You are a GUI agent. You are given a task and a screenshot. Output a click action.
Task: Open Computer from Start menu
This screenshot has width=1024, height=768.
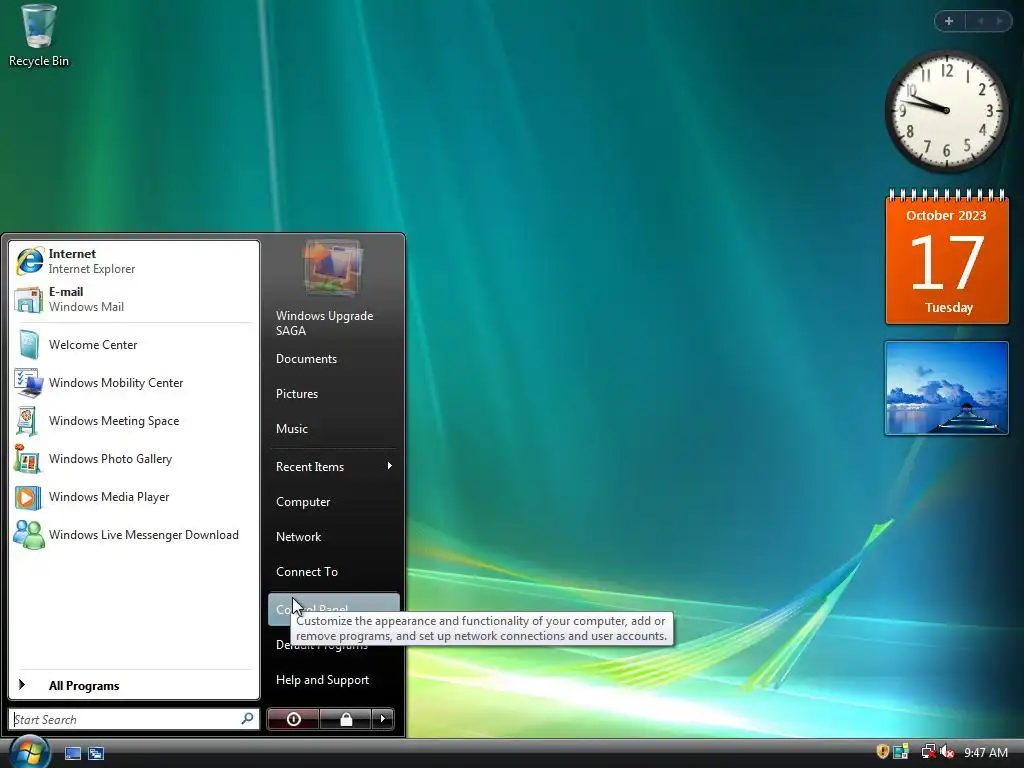point(333,502)
